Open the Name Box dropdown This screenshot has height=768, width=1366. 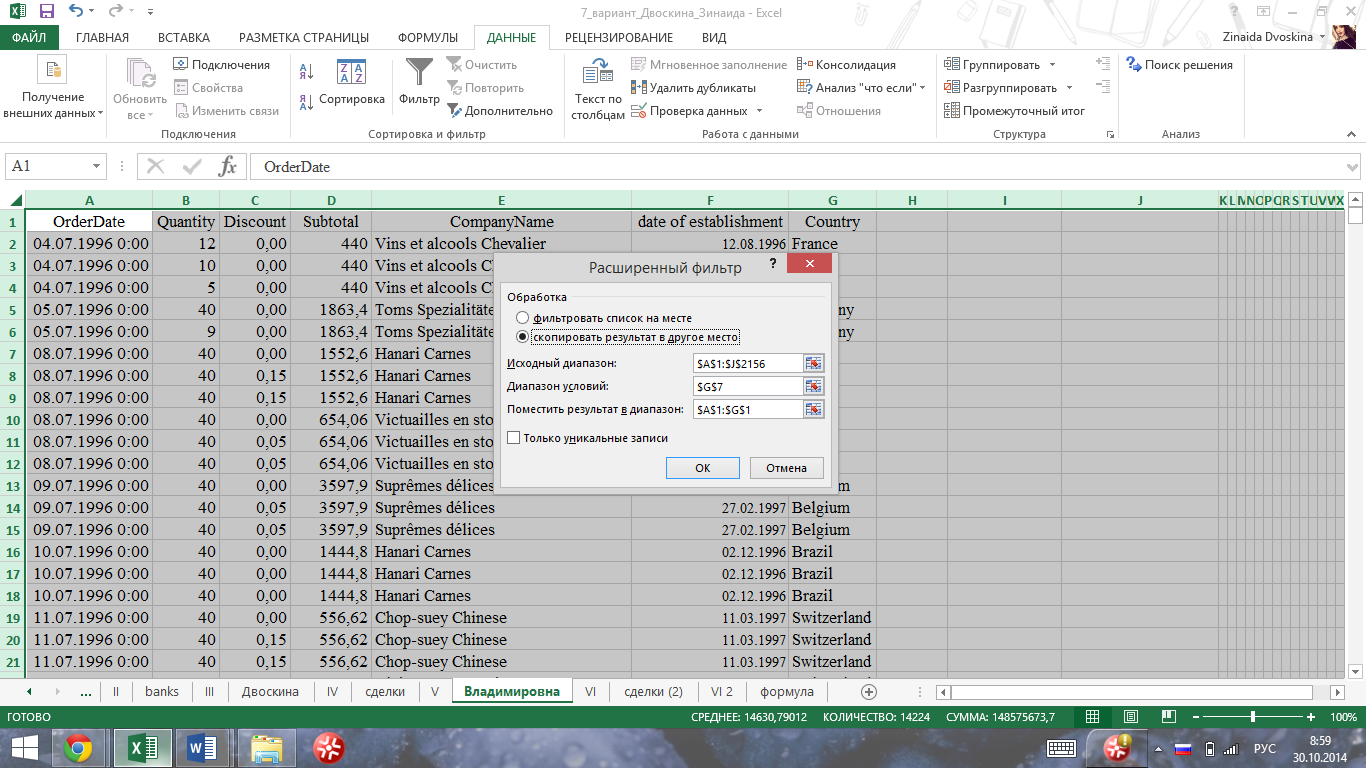97,166
